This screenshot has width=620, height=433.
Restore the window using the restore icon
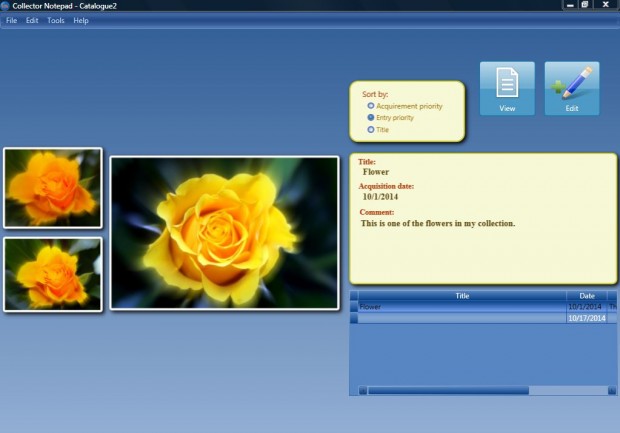tap(584, 6)
